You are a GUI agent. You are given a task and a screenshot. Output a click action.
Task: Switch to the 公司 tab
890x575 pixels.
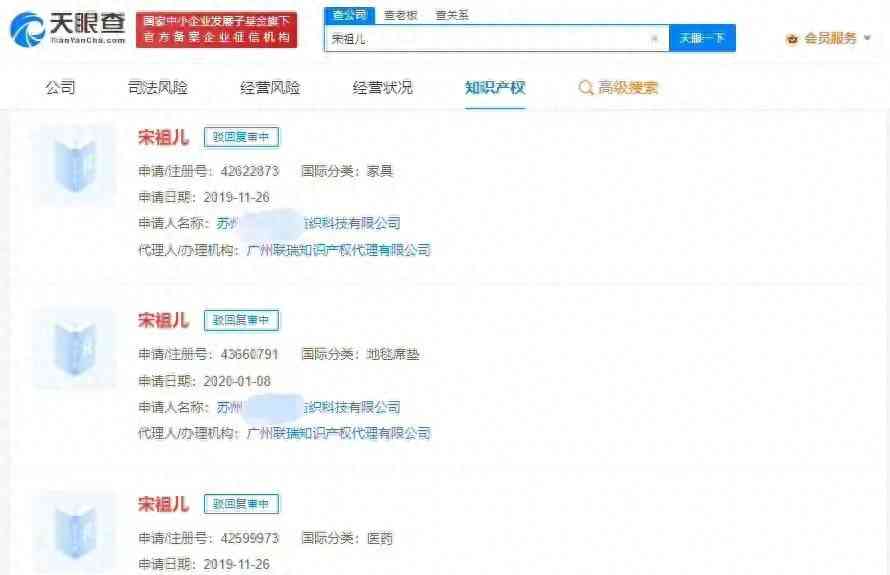[60, 87]
